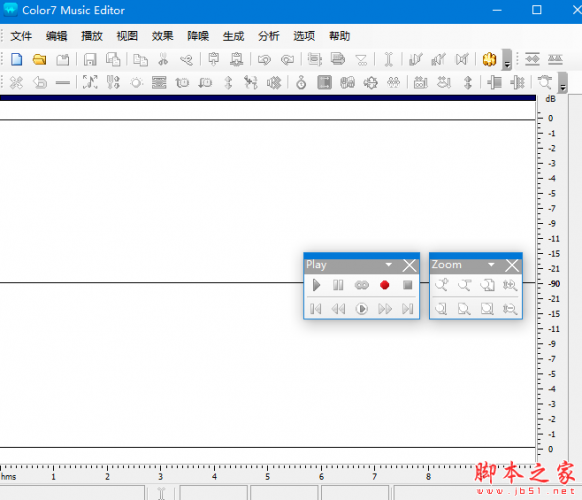Click the horizontal bar silence icon
582x500 pixels.
pos(63,83)
